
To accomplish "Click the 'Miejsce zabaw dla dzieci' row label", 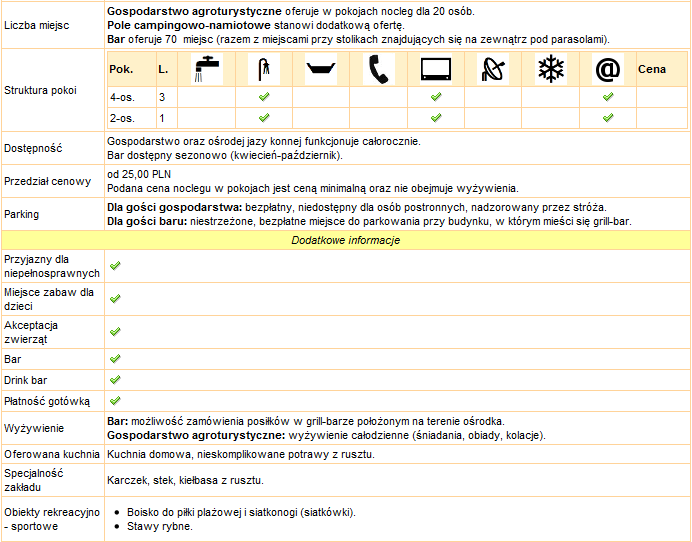I will pyautogui.click(x=49, y=299).
